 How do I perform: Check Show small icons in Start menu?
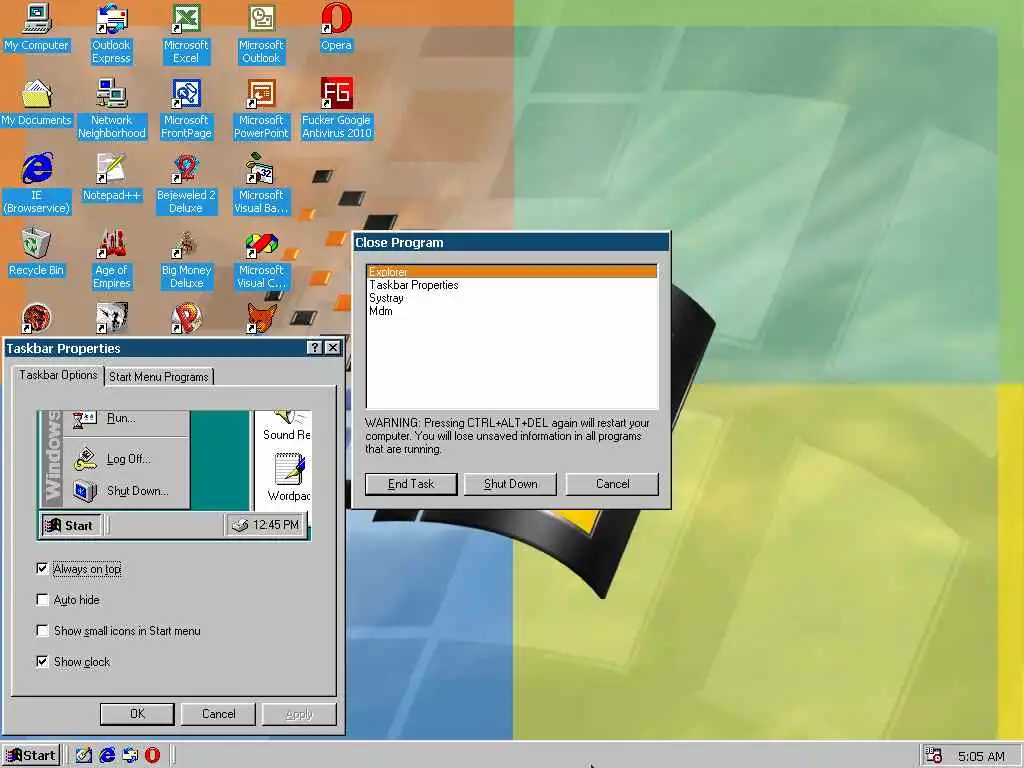pos(42,631)
